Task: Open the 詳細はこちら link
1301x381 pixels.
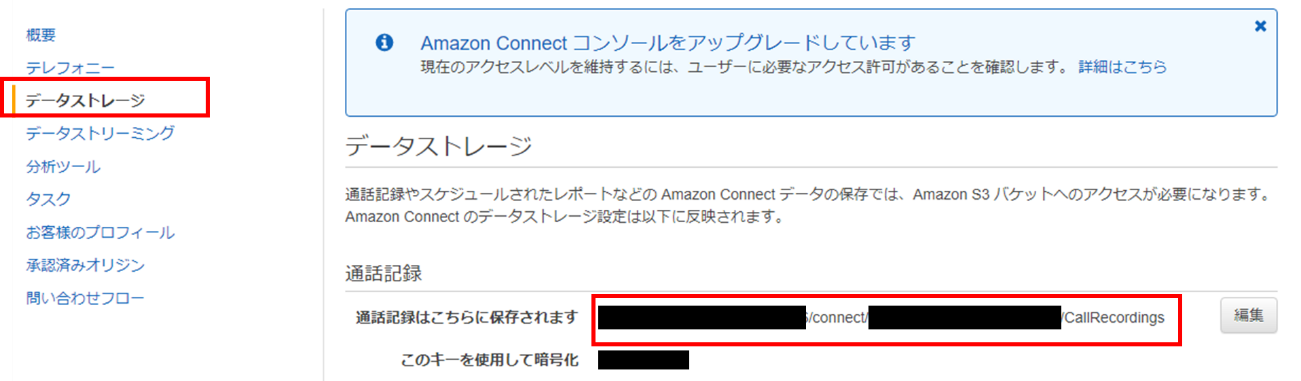Action: [1122, 67]
